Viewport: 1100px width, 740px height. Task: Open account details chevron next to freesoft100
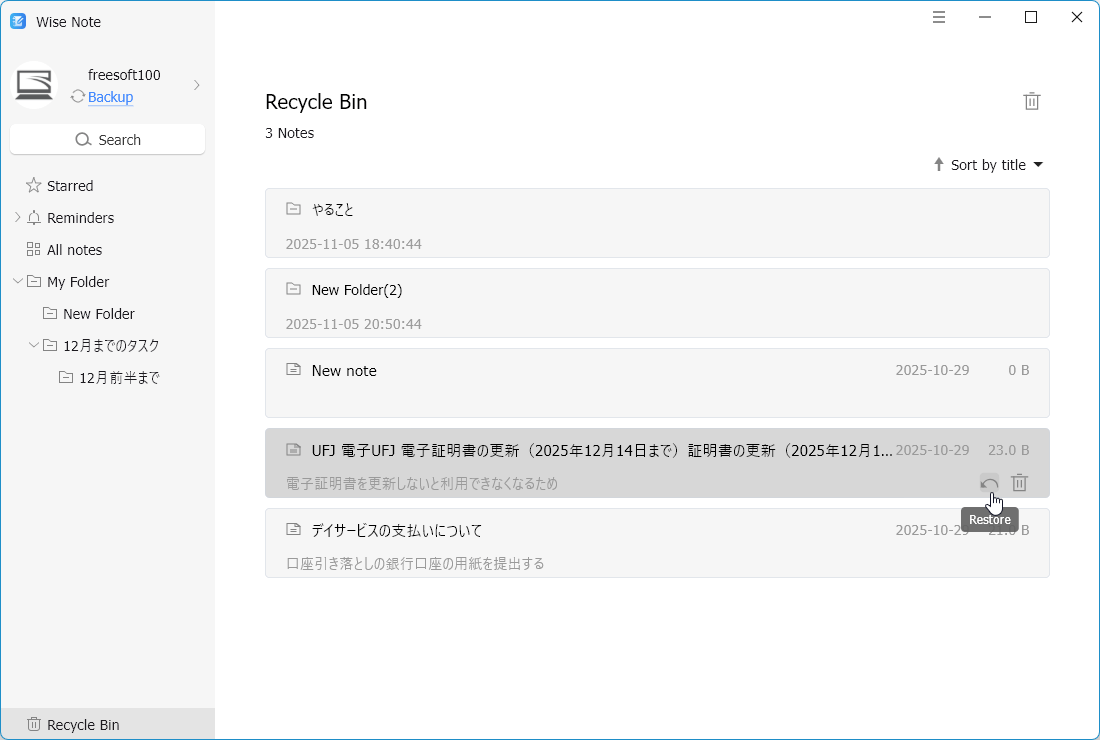point(197,85)
